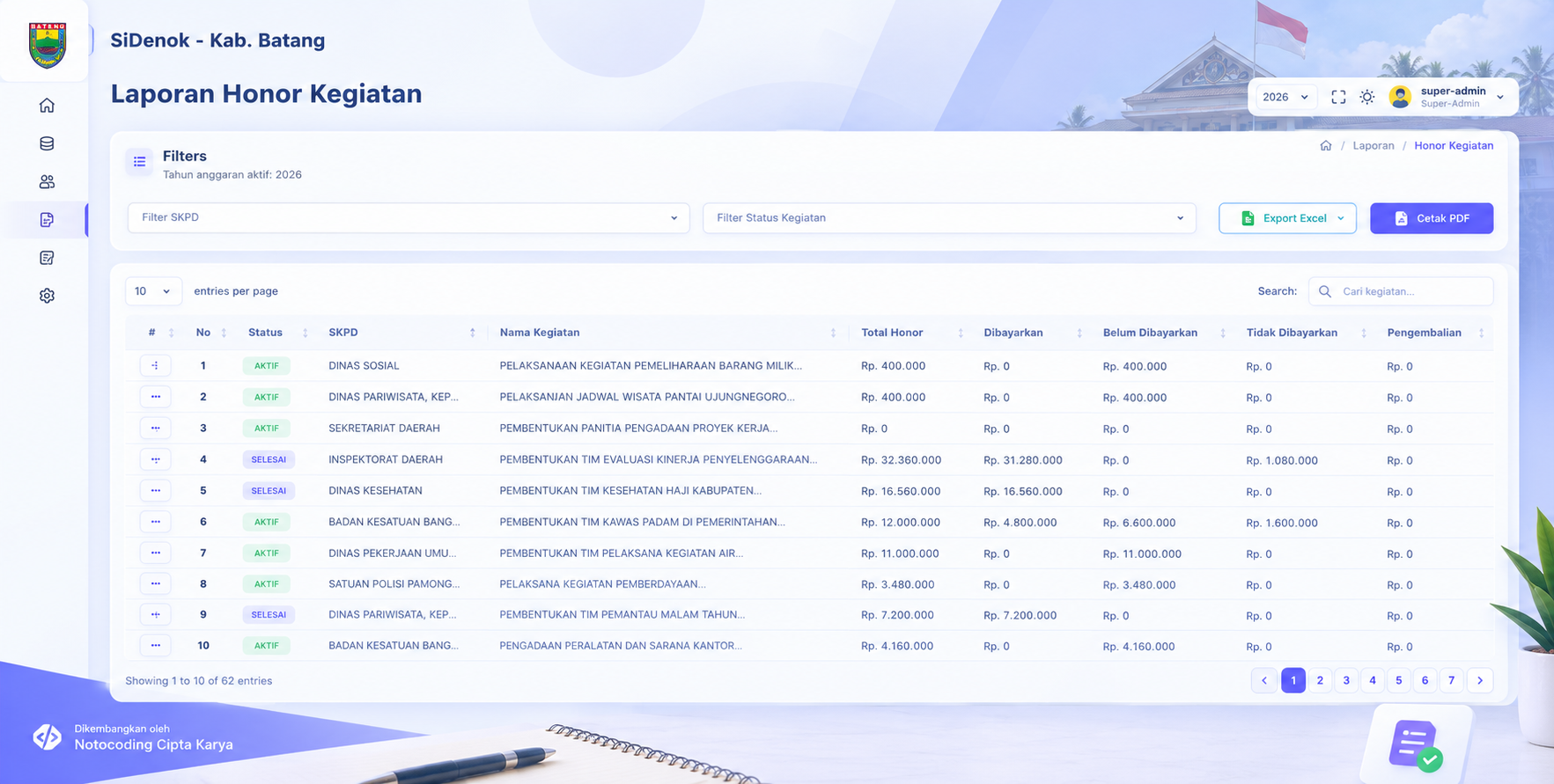Open the database sidebar icon

click(x=47, y=143)
